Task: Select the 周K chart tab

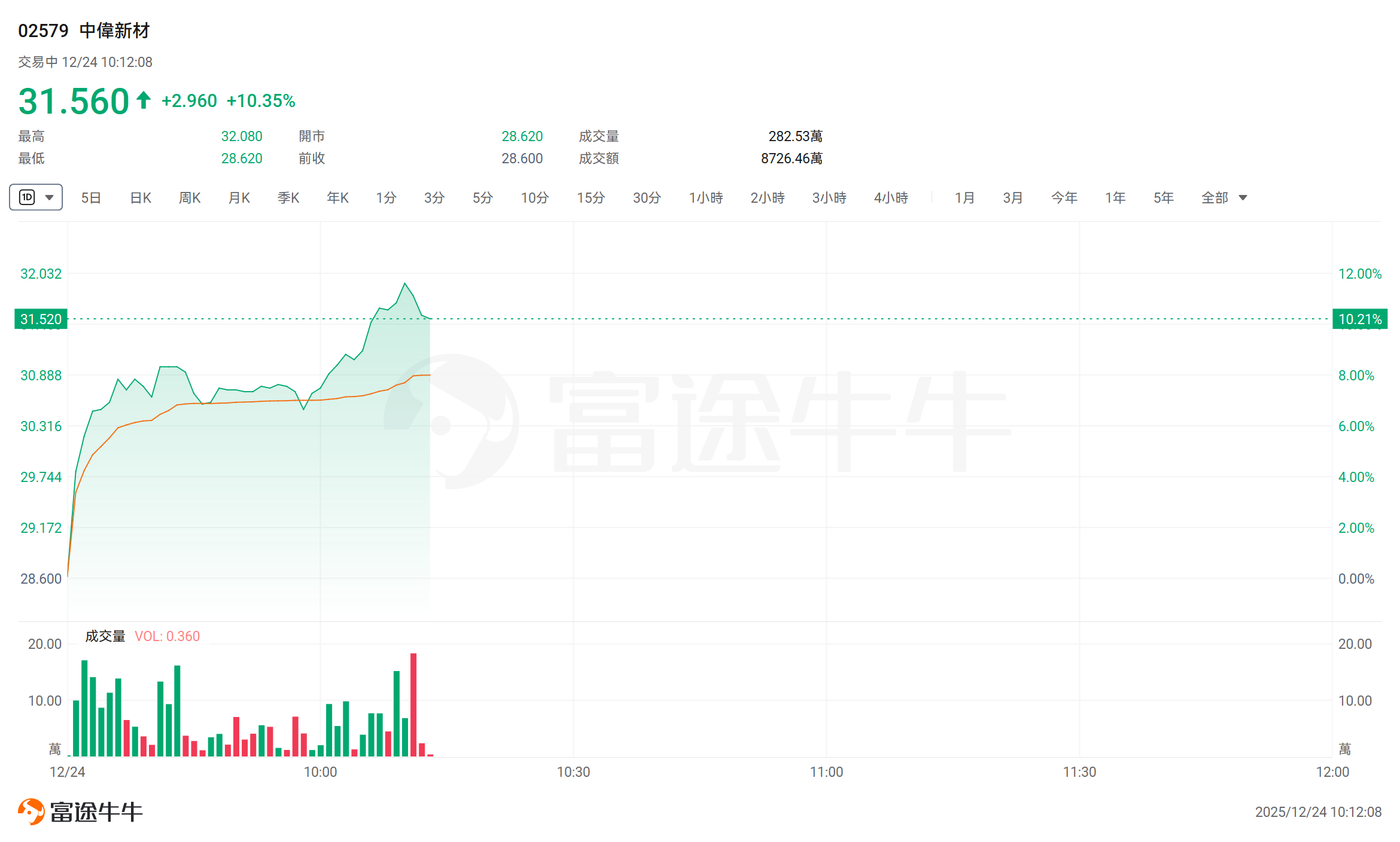Action: [190, 198]
